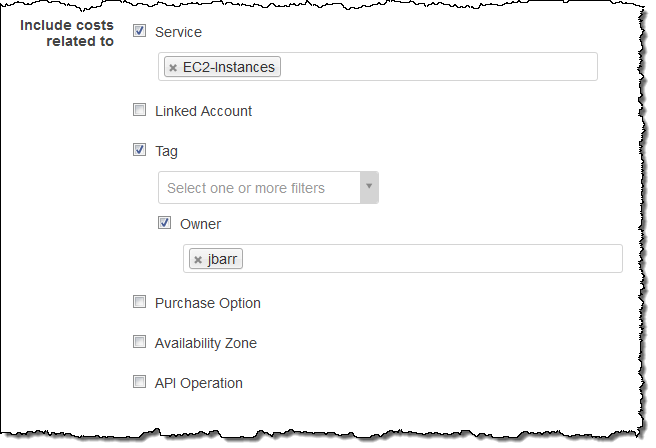The width and height of the screenshot is (656, 448).
Task: Click the 'Linked Account' label text
Action: click(204, 111)
